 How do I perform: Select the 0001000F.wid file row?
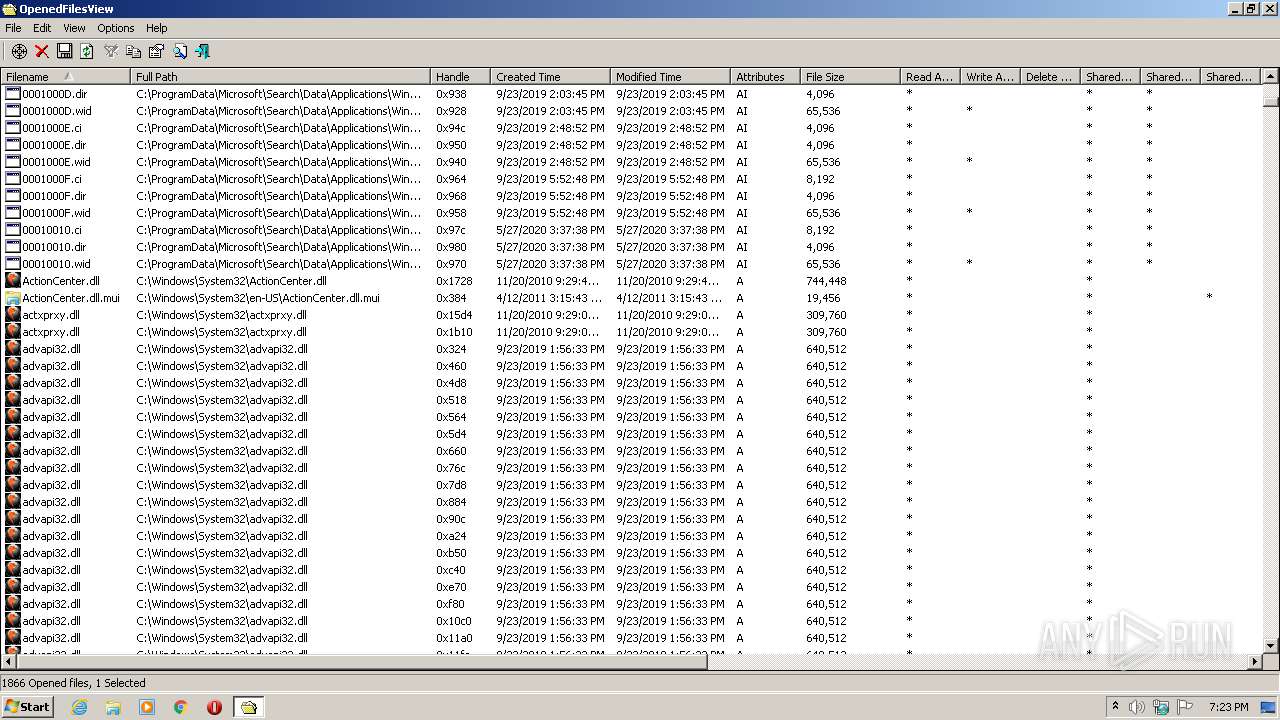point(630,213)
